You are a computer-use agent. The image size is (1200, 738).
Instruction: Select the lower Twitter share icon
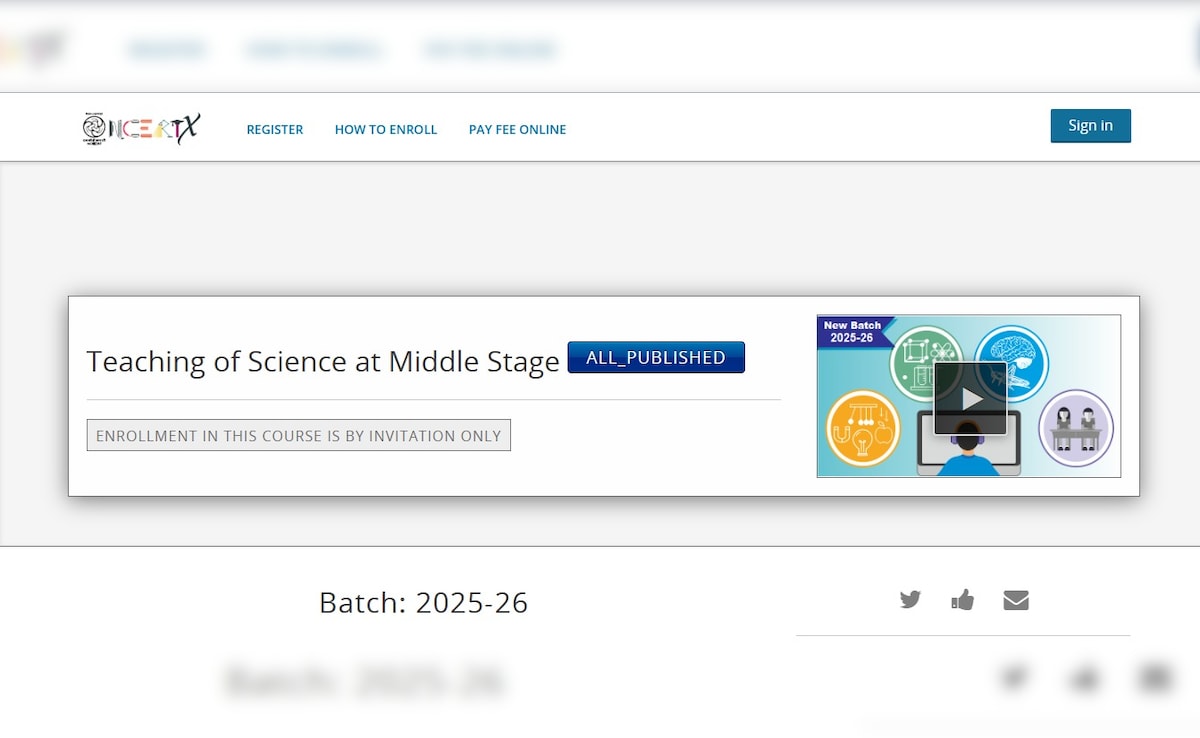[1014, 678]
